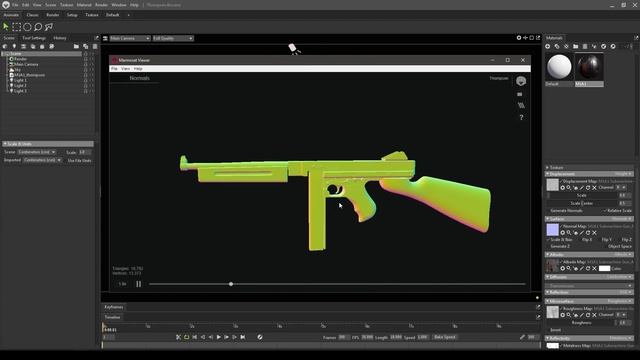Select the arrow selection tool
Viewport: 640px width, 360px height.
[6, 27]
